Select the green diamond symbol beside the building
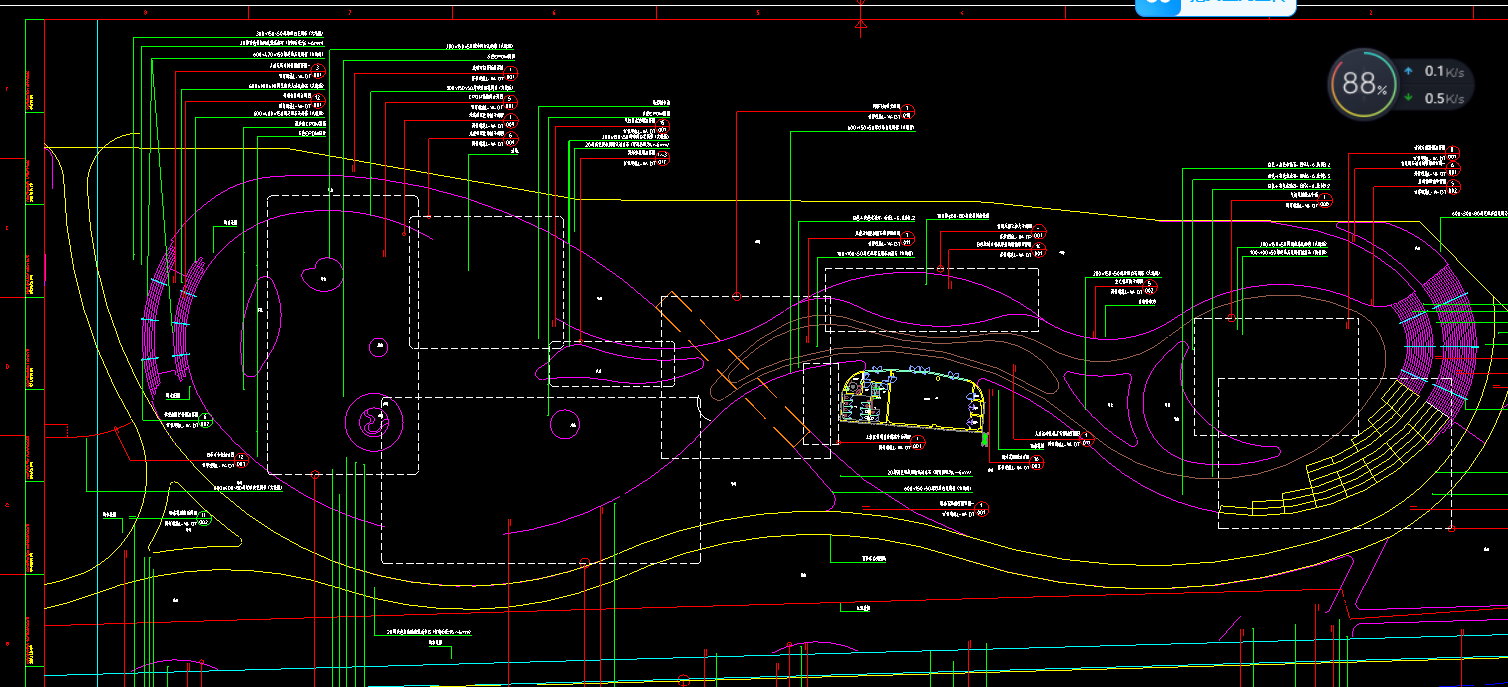The image size is (1508, 687). 984,438
